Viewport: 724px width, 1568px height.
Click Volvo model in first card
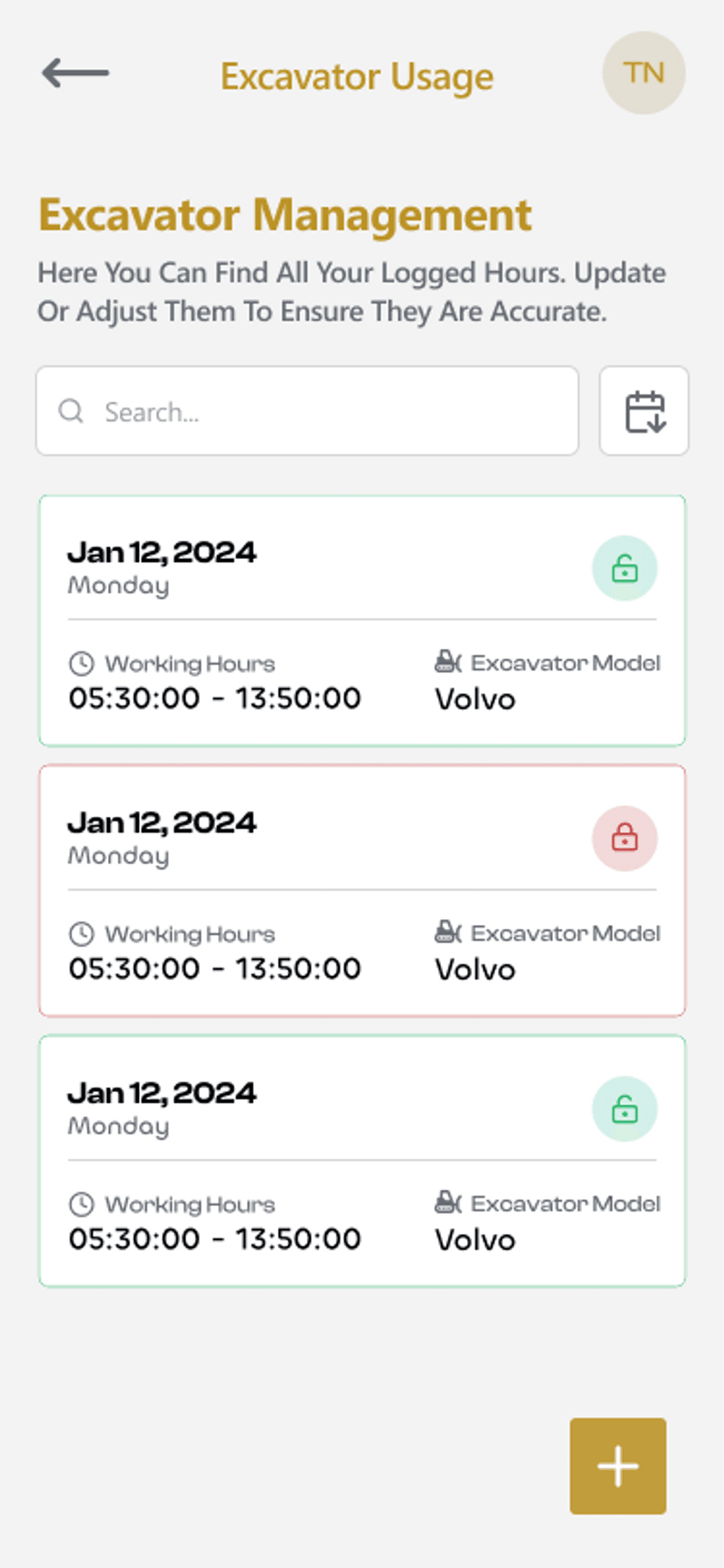[x=475, y=700]
